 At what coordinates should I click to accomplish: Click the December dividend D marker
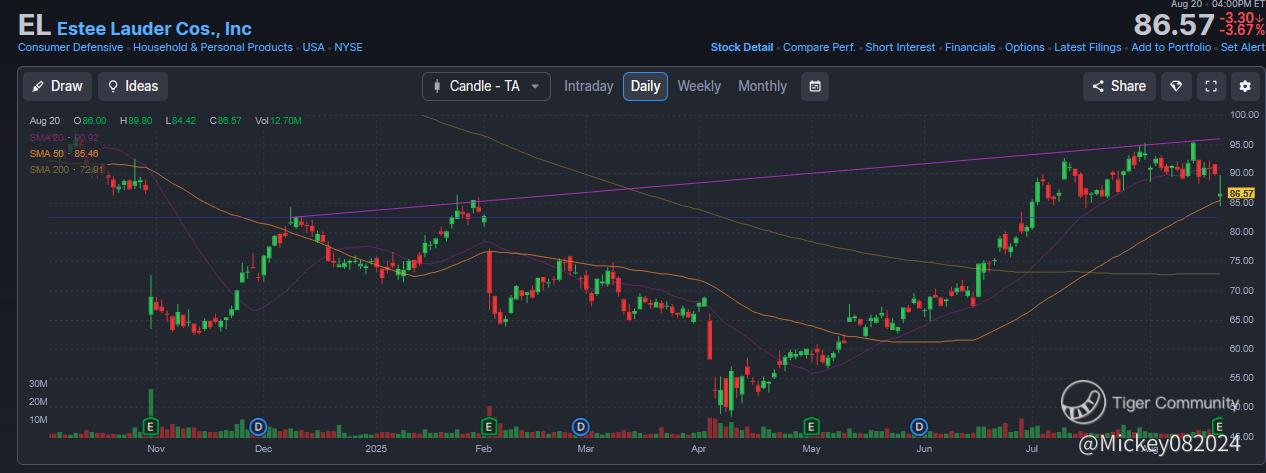[258, 427]
